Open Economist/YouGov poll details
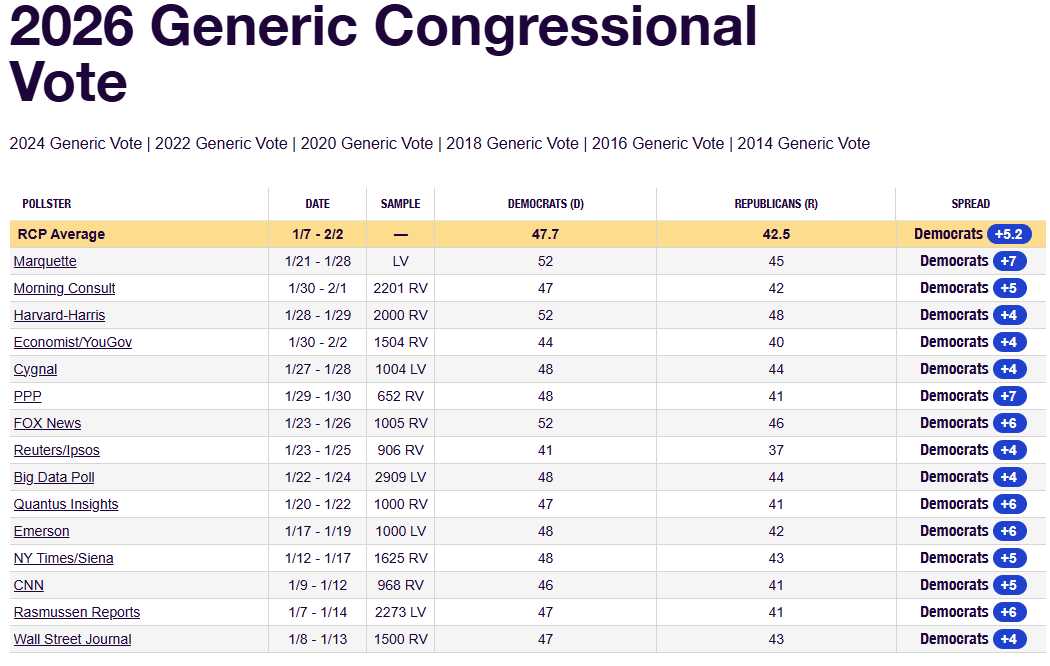The height and width of the screenshot is (666, 1050). point(72,342)
